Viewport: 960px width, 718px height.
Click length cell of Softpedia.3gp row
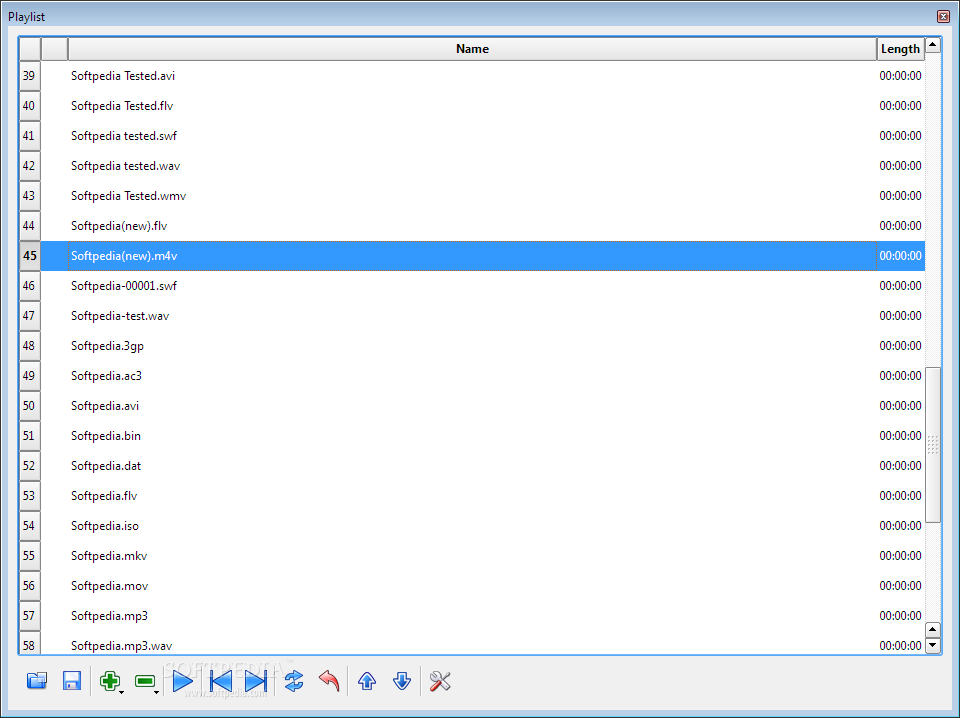[x=900, y=346]
